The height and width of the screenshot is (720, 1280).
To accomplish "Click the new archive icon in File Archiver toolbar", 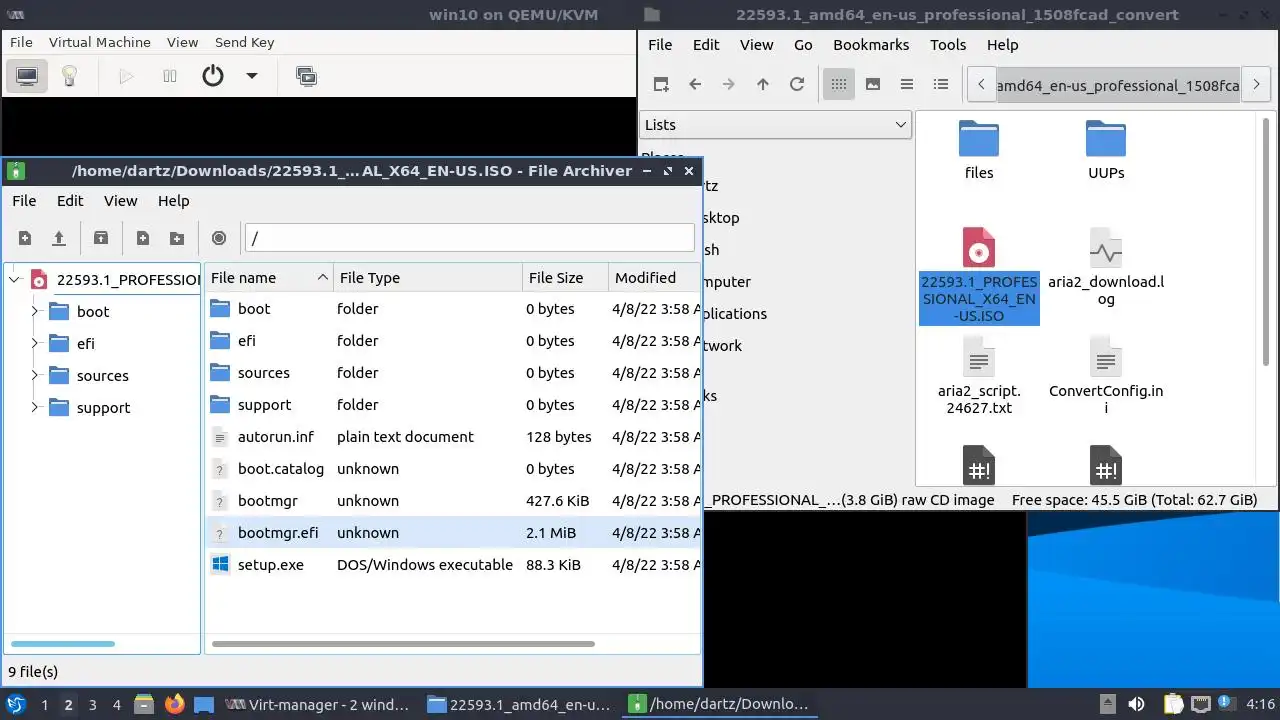I will (x=25, y=238).
